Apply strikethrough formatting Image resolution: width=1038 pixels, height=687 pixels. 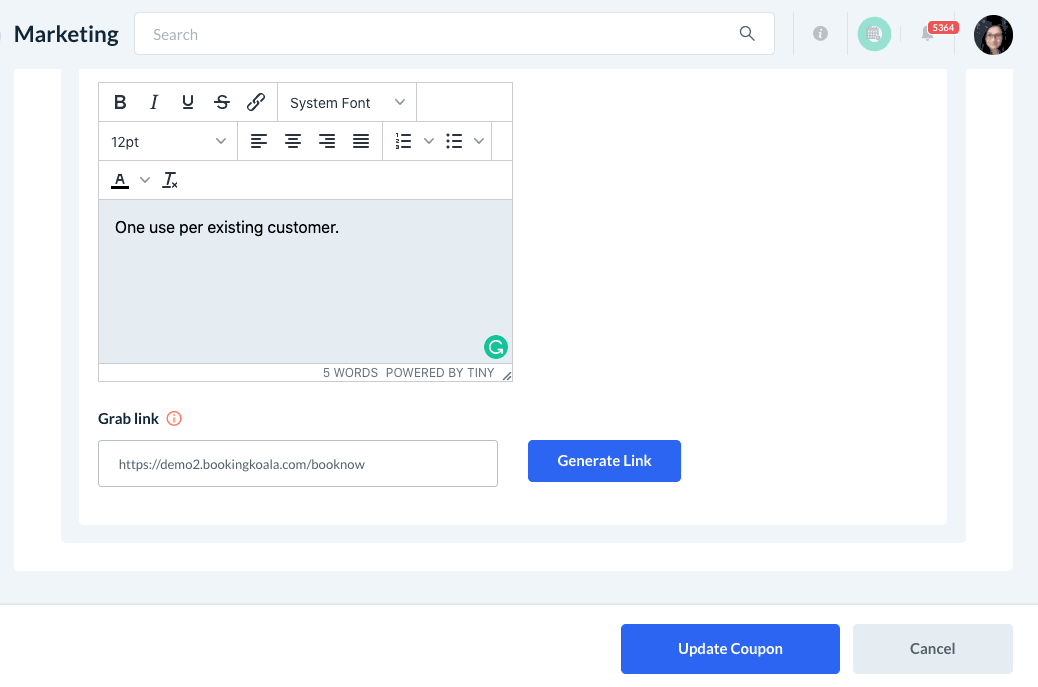coord(222,102)
